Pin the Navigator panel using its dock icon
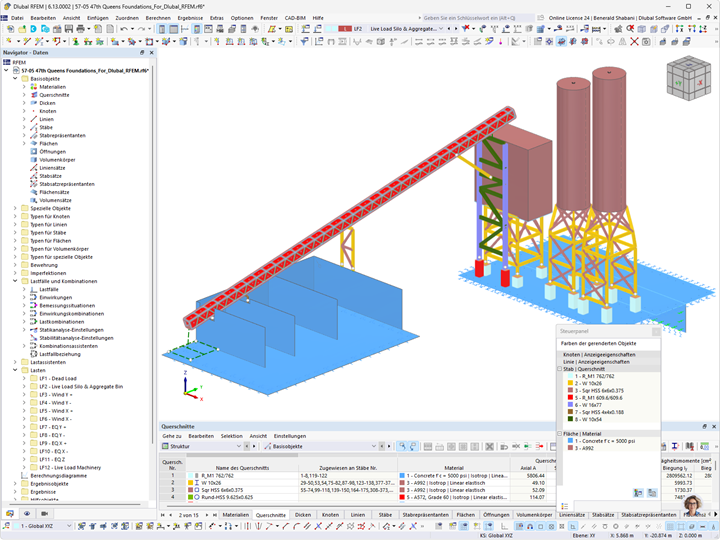This screenshot has height=540, width=720. (142, 53)
